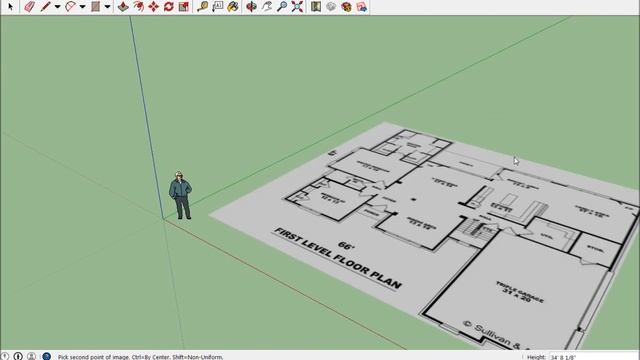Open the map-style toolbar icon
Screen dimensions: 640x360
tap(316, 7)
